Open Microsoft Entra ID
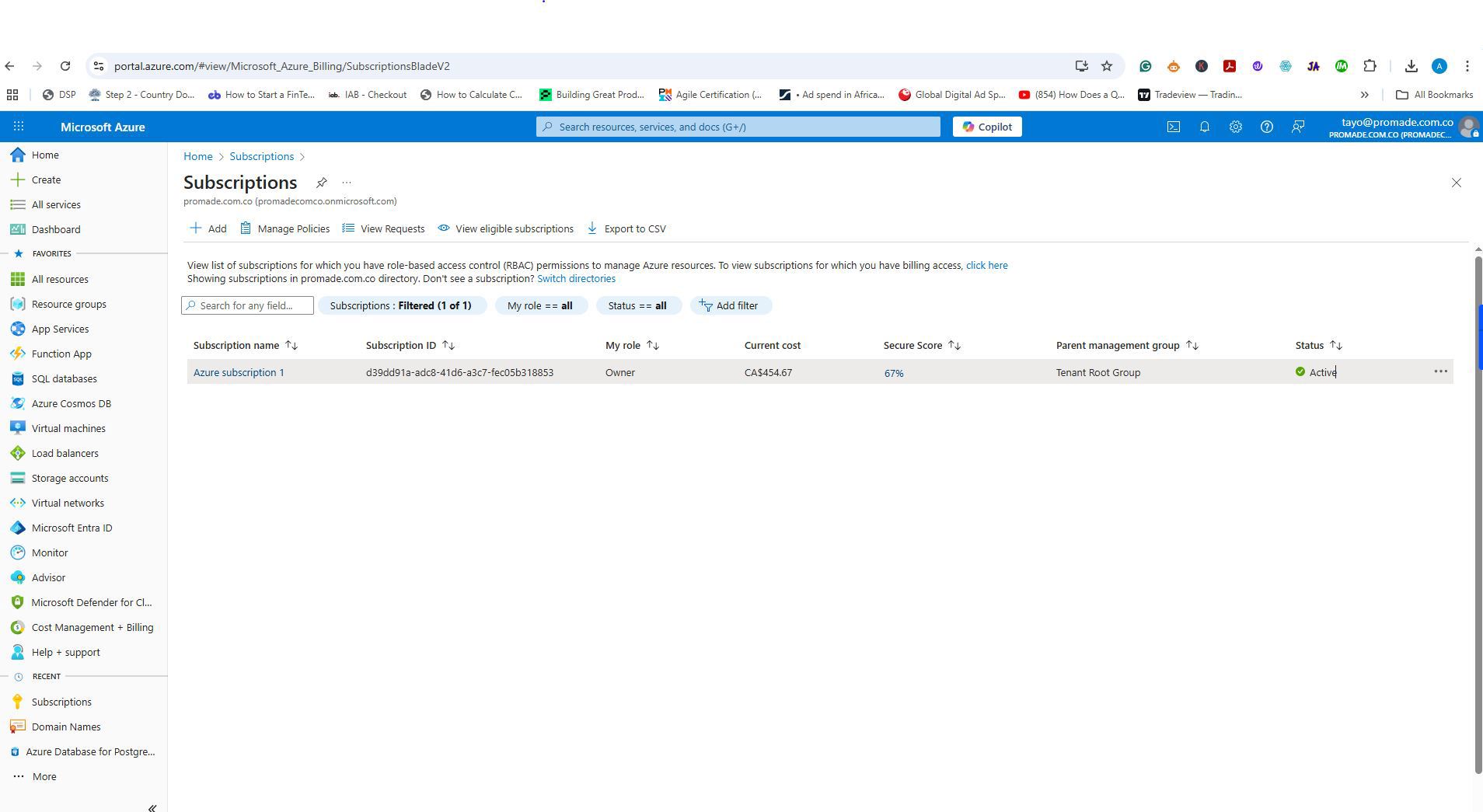The height and width of the screenshot is (812, 1483). click(x=73, y=528)
